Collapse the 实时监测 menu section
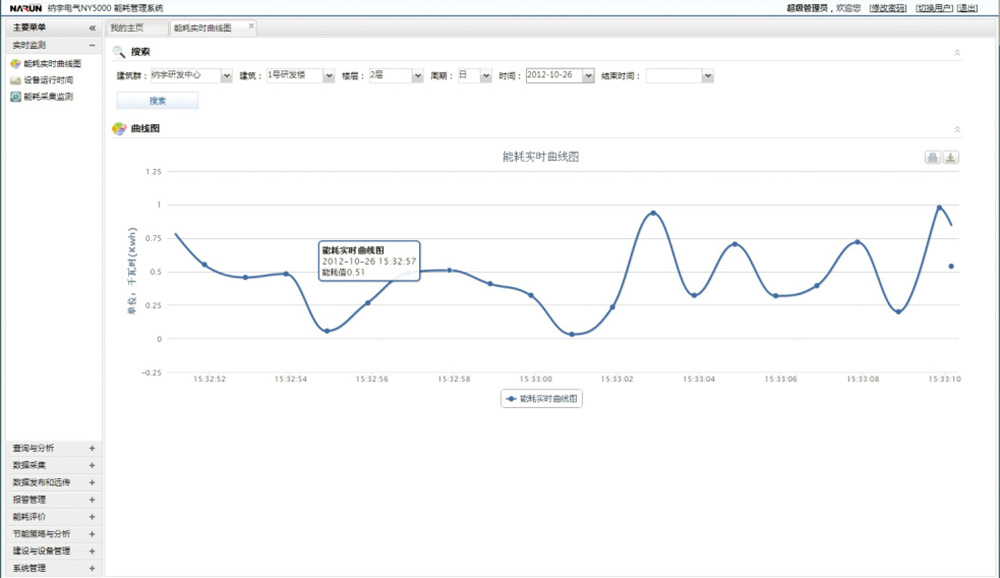The width and height of the screenshot is (1000, 578). (92, 45)
